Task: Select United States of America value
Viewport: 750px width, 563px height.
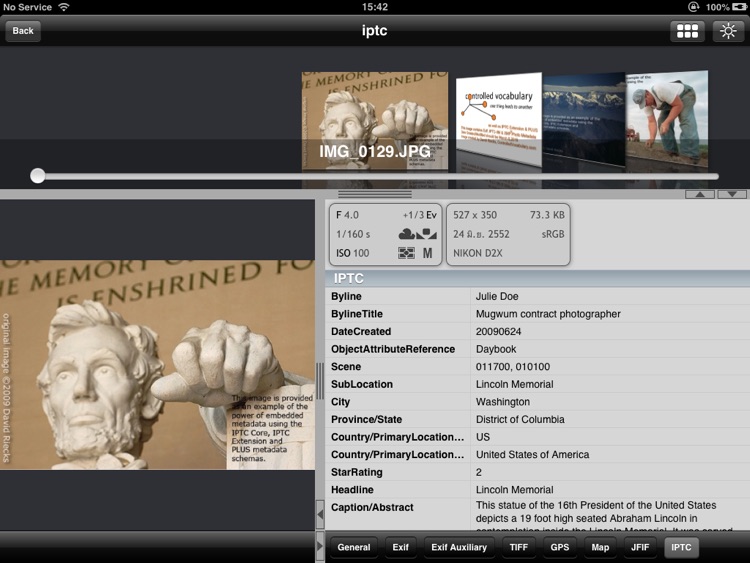Action: [532, 455]
